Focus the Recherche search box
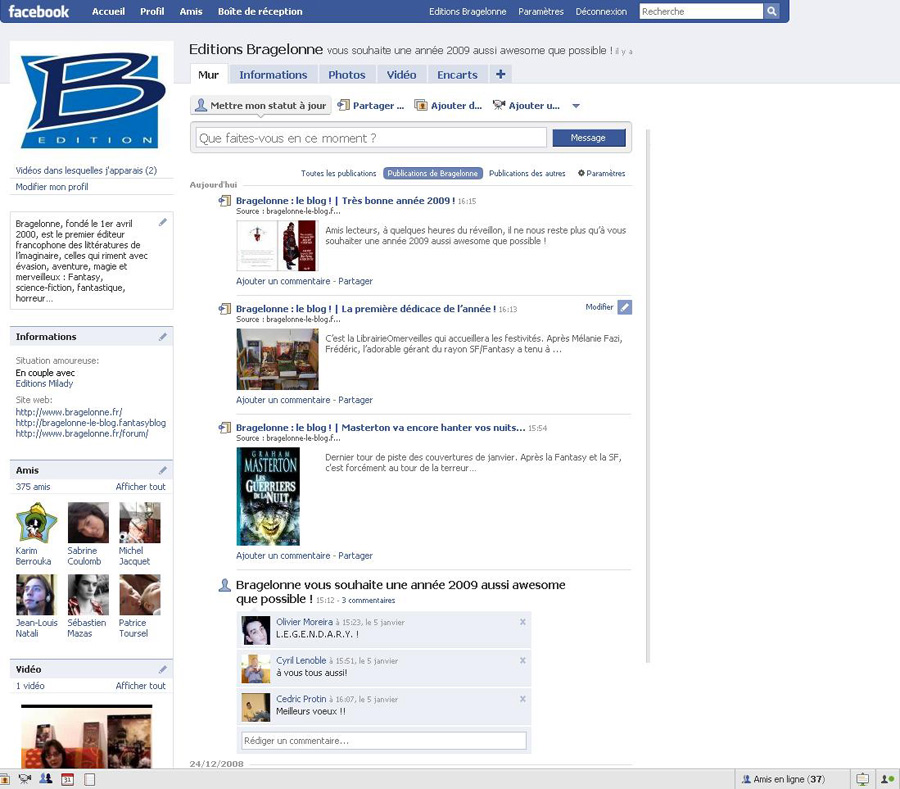900x789 pixels. pyautogui.click(x=701, y=11)
